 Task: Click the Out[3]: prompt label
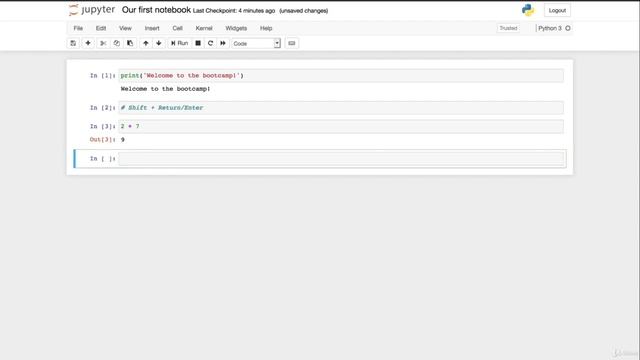[102, 140]
